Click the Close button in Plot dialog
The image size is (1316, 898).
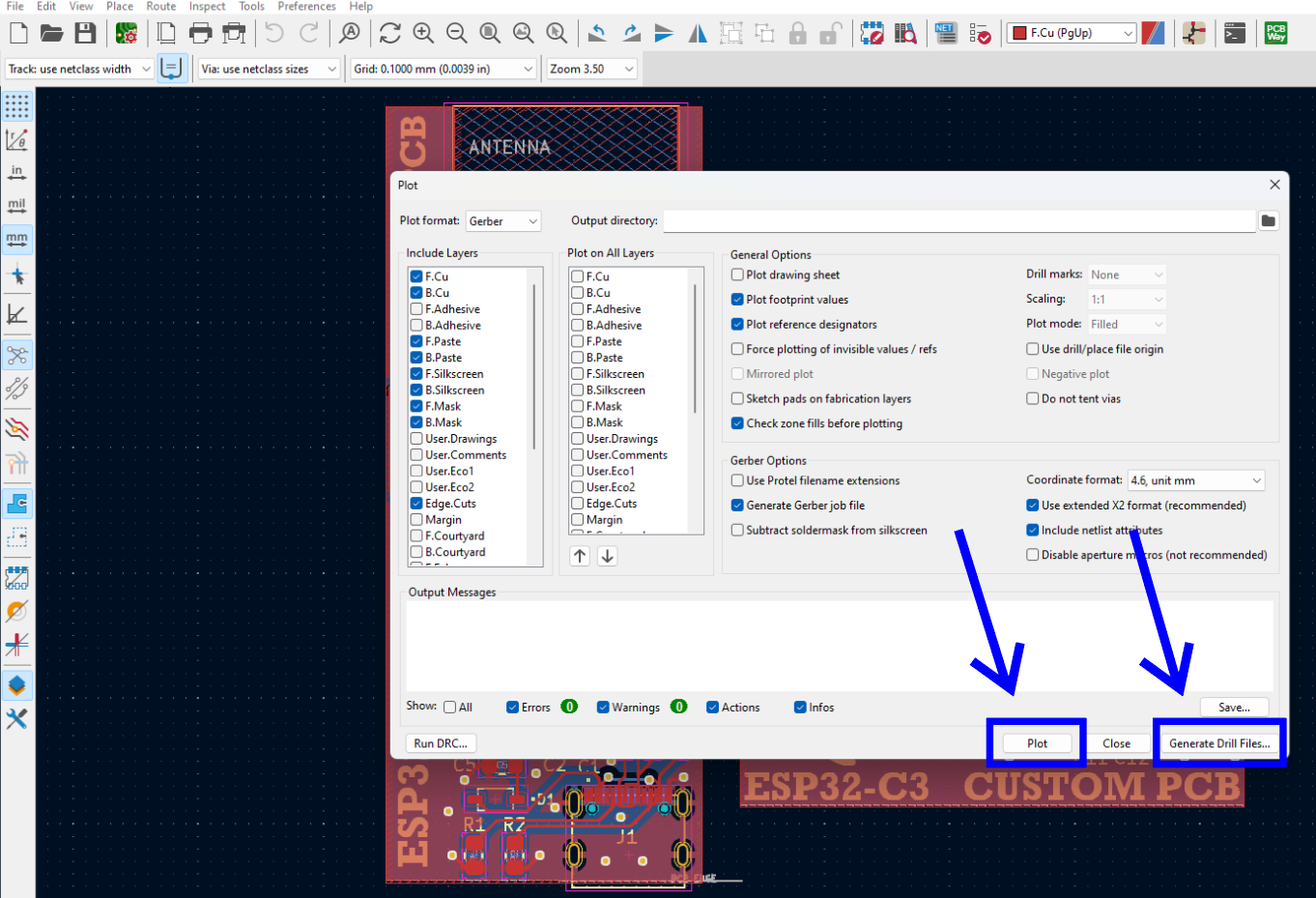coord(1116,743)
